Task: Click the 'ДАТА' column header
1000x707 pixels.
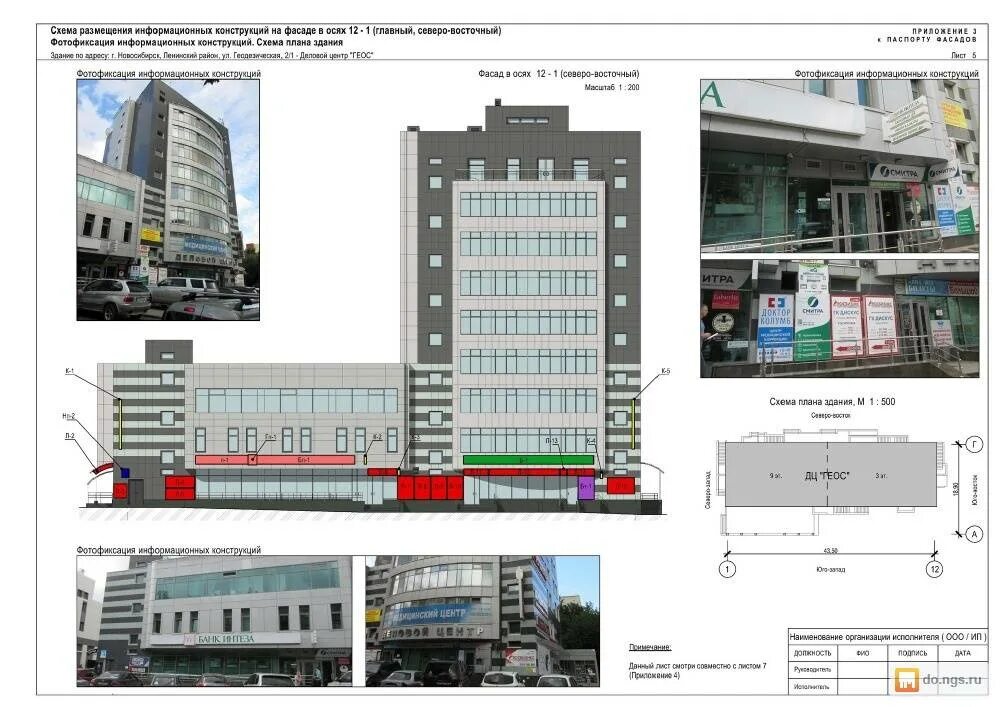Action: (962, 653)
